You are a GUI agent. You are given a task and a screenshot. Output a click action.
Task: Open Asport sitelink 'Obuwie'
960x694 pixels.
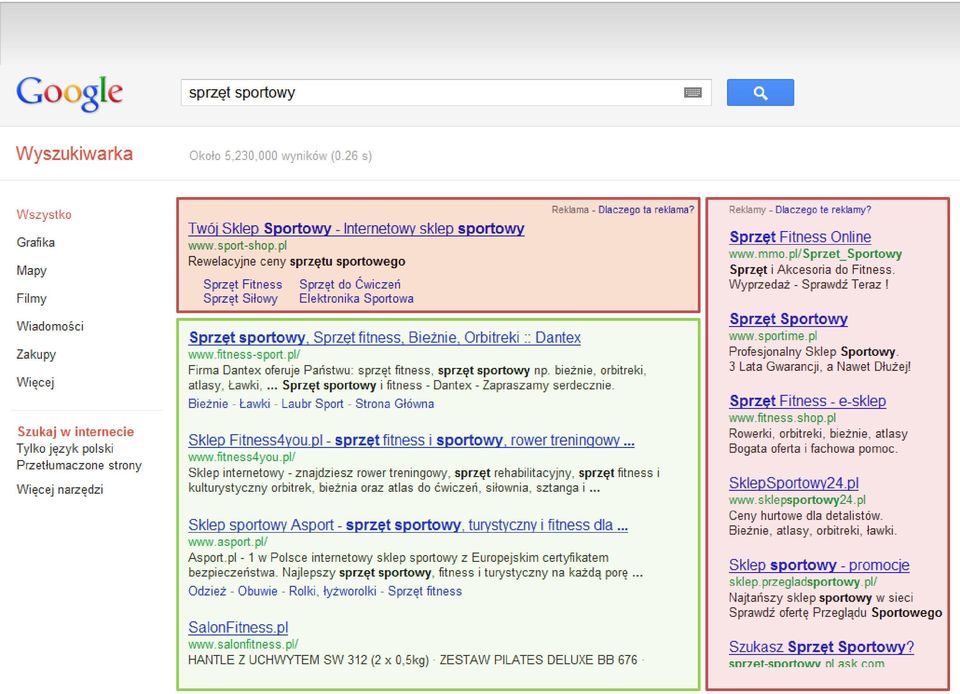tap(258, 591)
